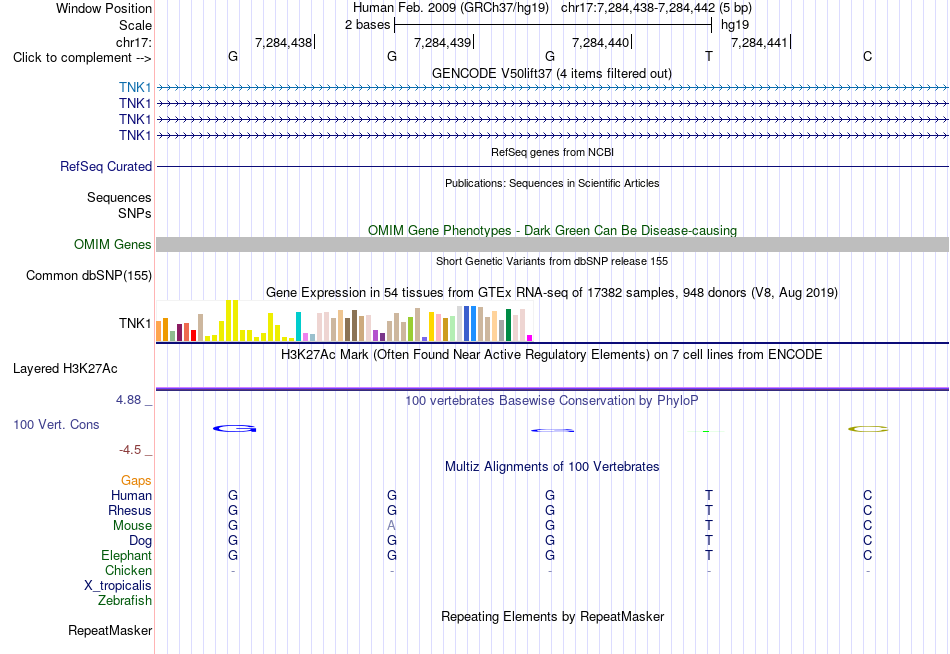Screen dimensions: 950x654
Task: Open the RefSeq Curated track label
Action: (105, 166)
